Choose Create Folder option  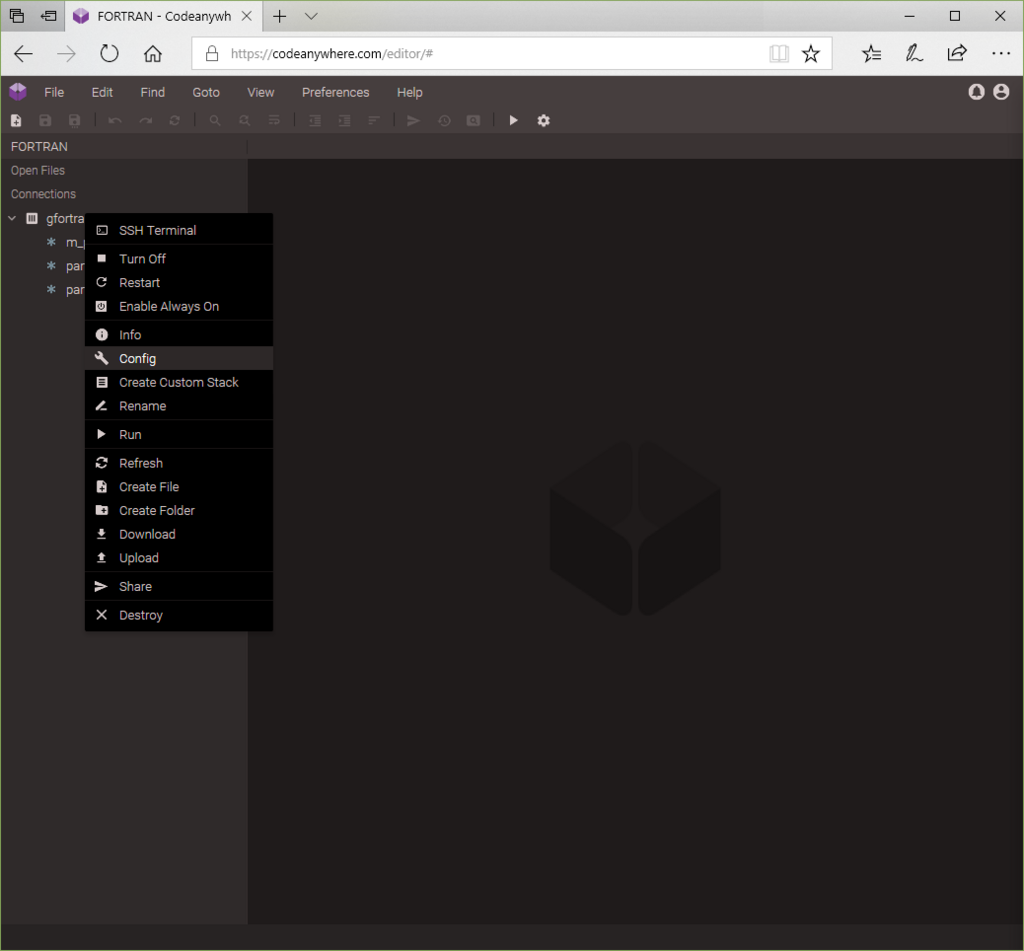click(x=179, y=510)
